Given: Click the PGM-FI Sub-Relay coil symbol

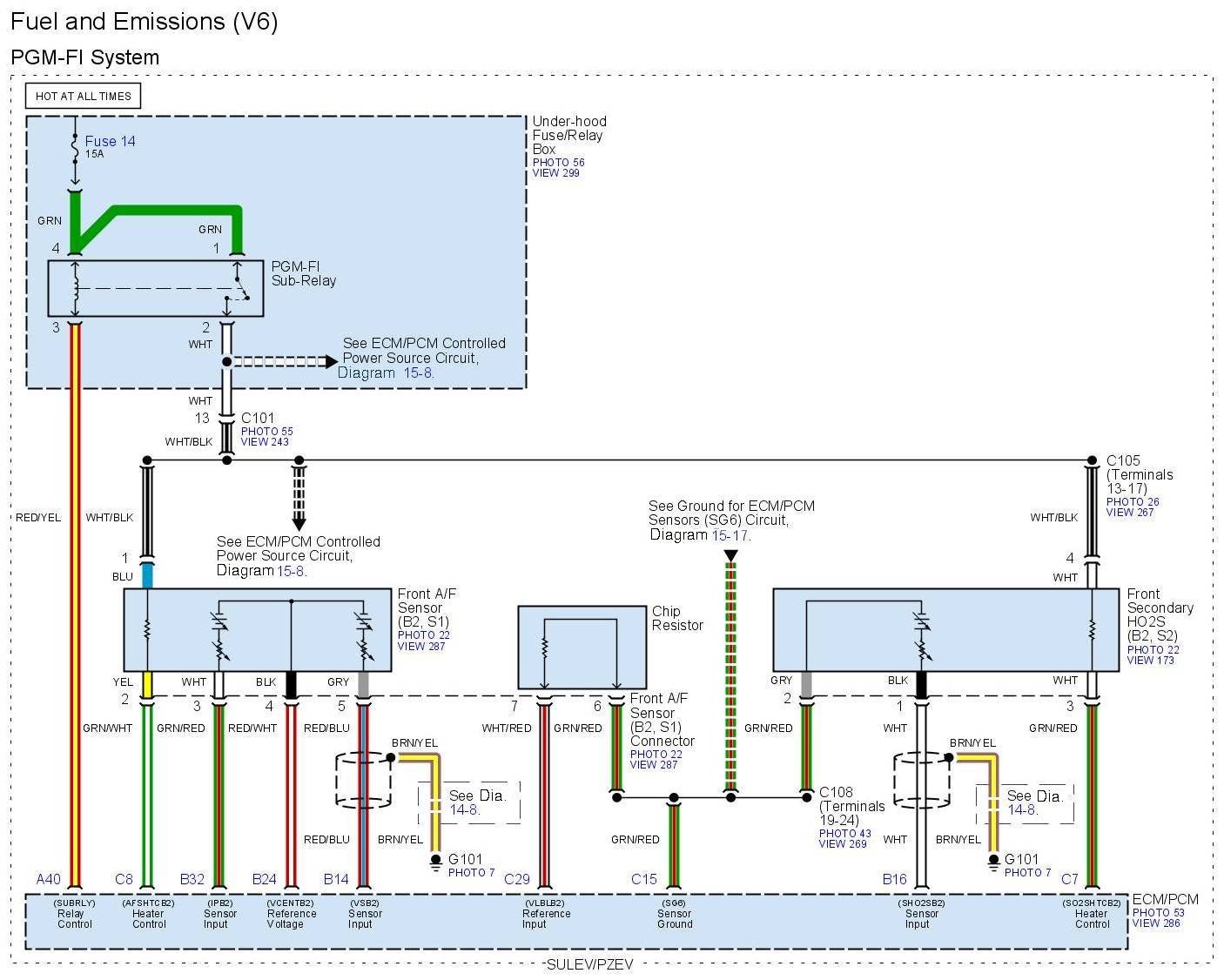Looking at the screenshot, I should pyautogui.click(x=76, y=288).
